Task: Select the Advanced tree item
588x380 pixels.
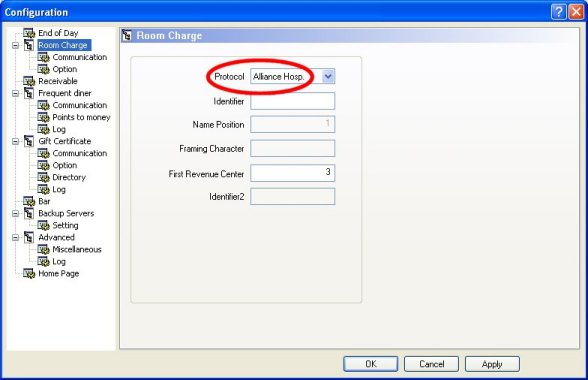Action: pos(56,237)
